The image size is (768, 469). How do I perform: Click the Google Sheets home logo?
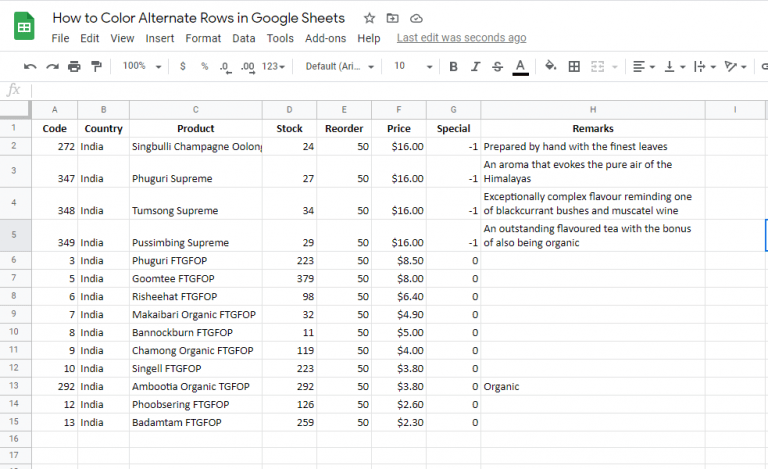pos(24,27)
